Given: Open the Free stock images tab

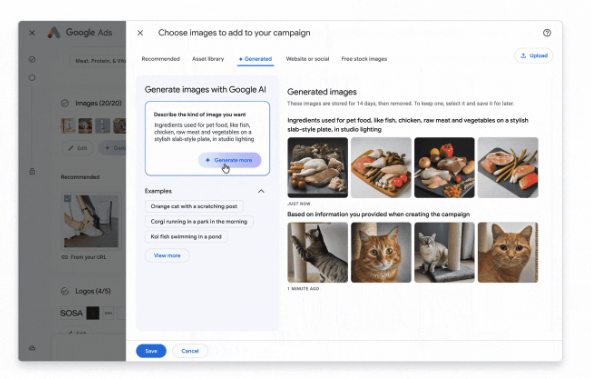Looking at the screenshot, I should (364, 59).
